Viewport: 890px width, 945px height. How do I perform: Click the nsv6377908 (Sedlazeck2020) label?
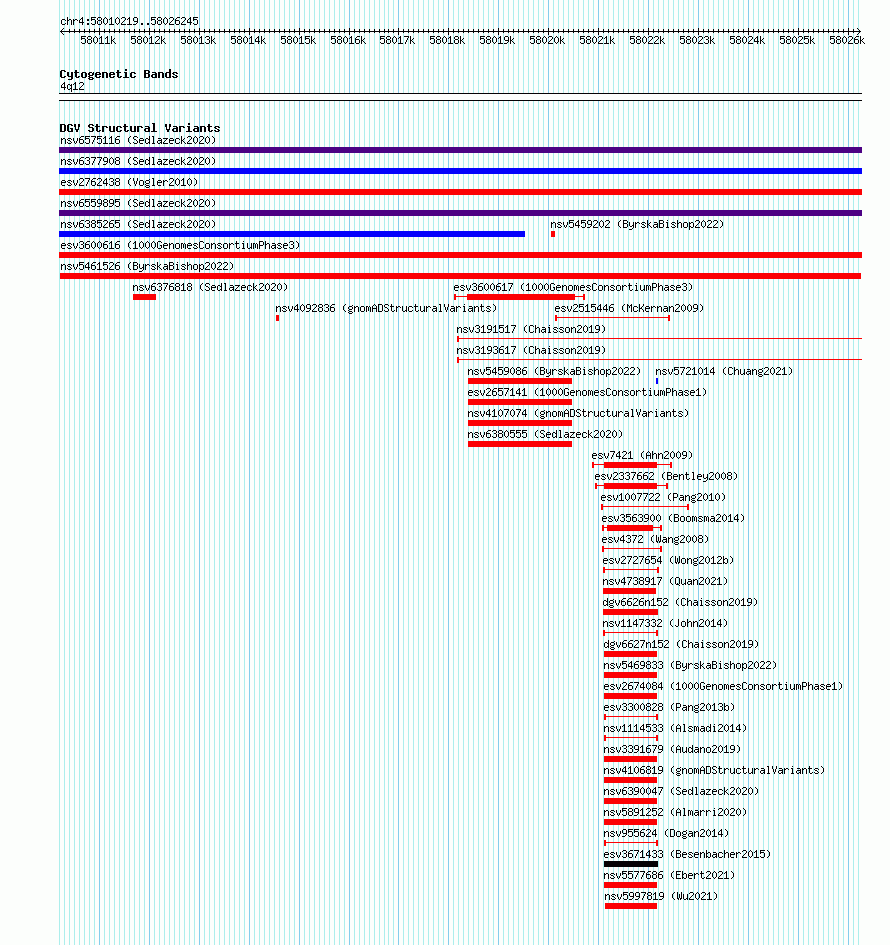138,162
